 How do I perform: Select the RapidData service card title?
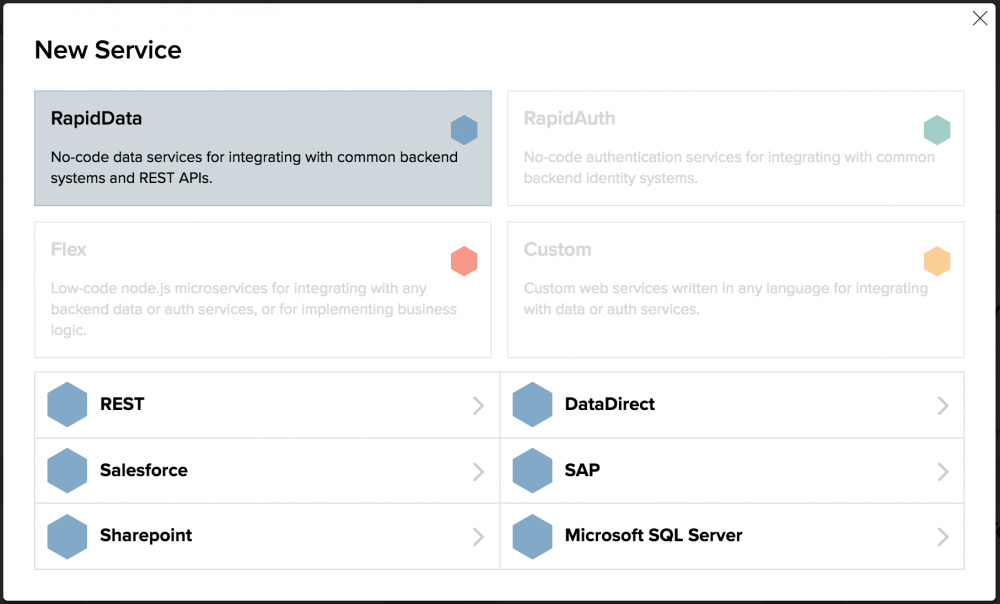(x=97, y=118)
